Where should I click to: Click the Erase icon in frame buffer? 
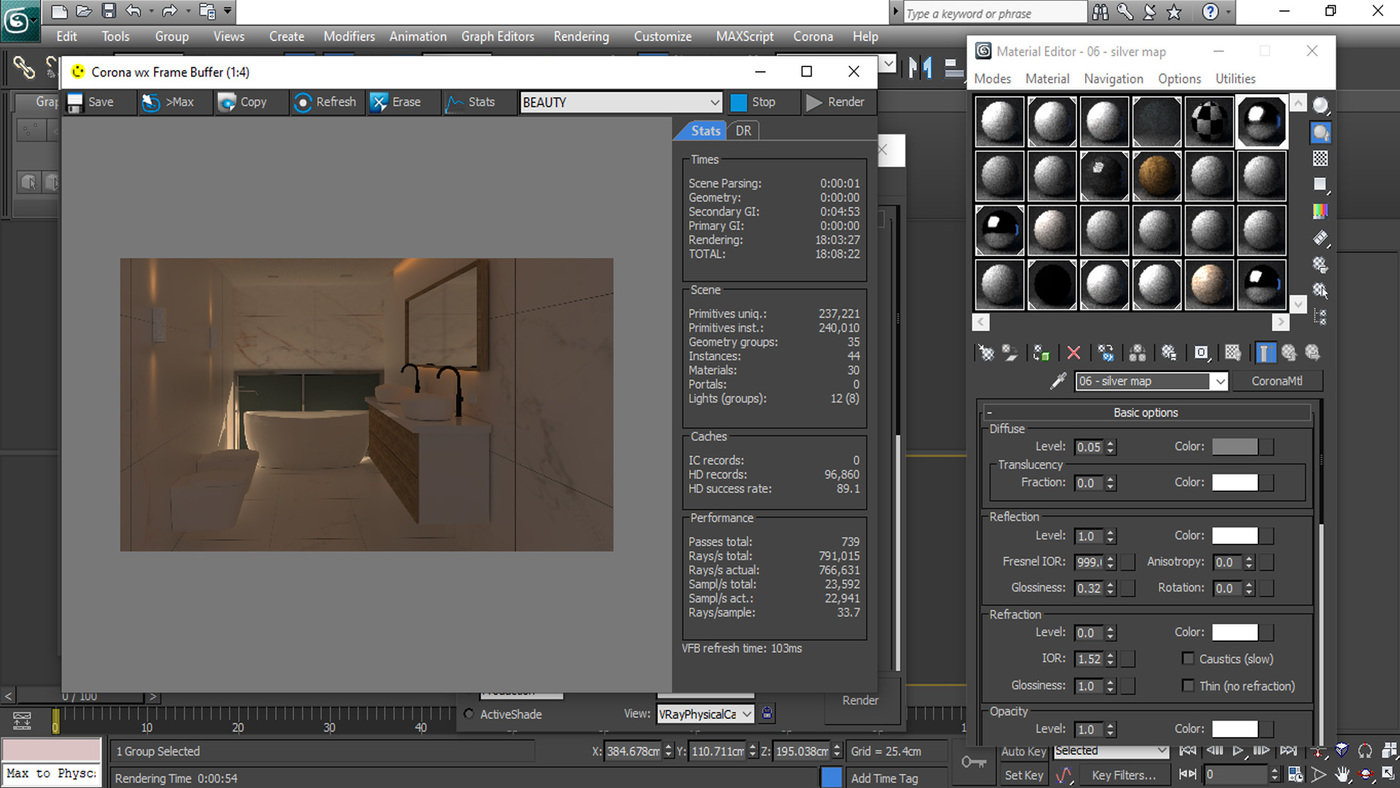coord(379,102)
